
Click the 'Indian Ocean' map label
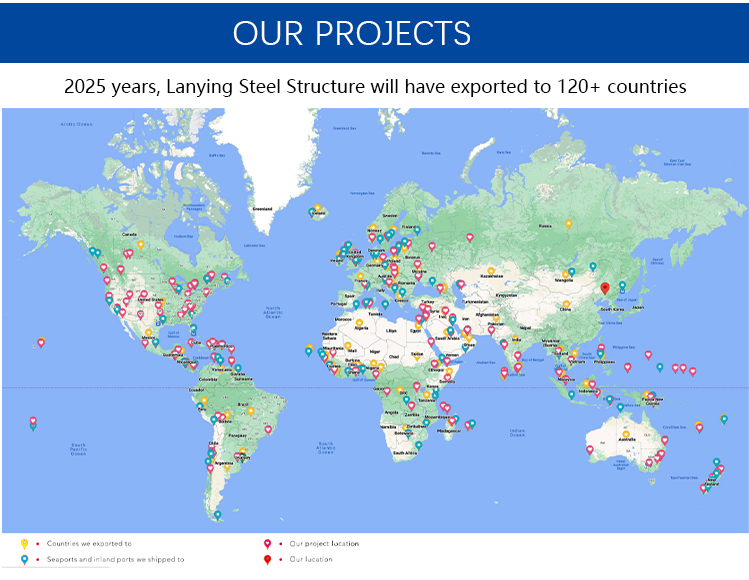[x=517, y=433]
